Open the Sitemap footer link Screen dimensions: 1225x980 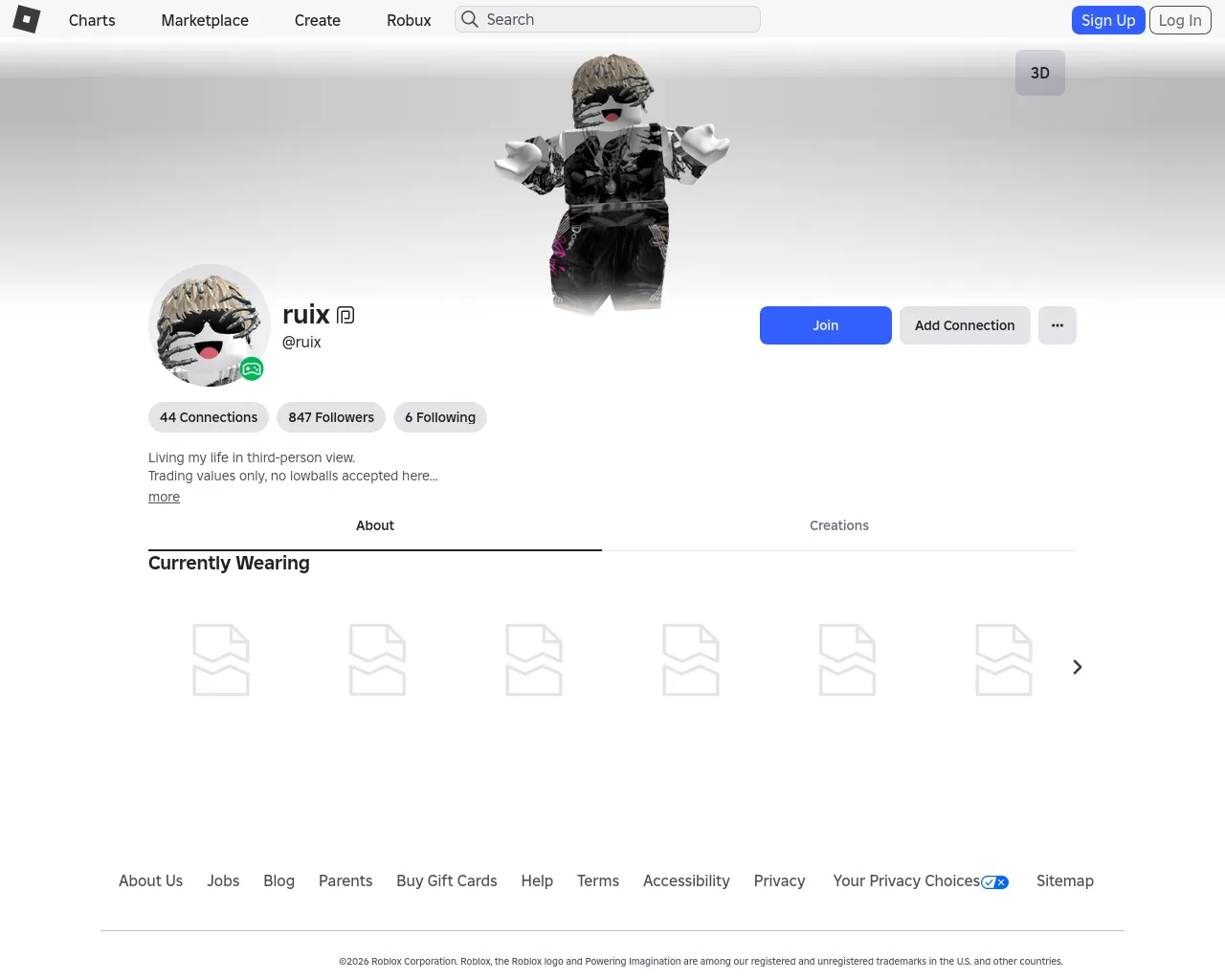point(1065,880)
